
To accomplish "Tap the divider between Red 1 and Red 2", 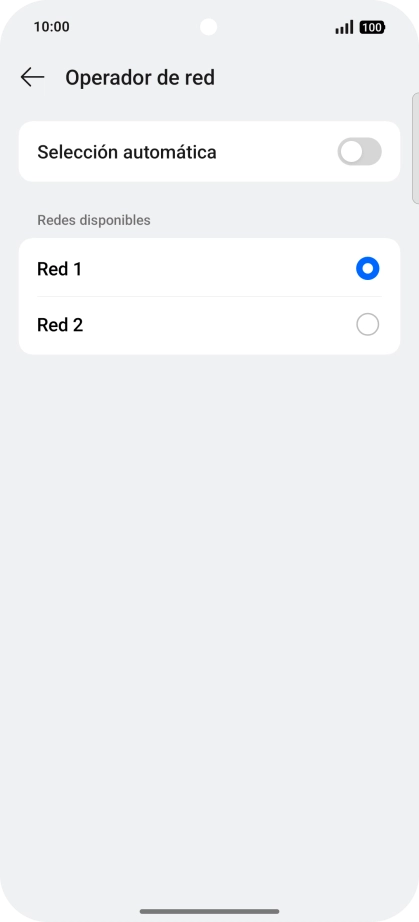I will (209, 296).
